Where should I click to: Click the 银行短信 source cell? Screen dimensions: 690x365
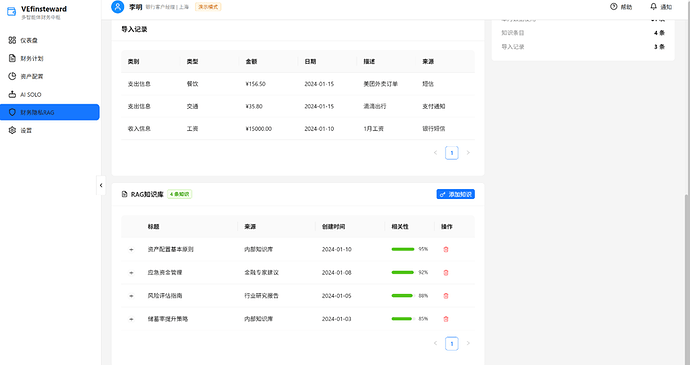pyautogui.click(x=434, y=129)
